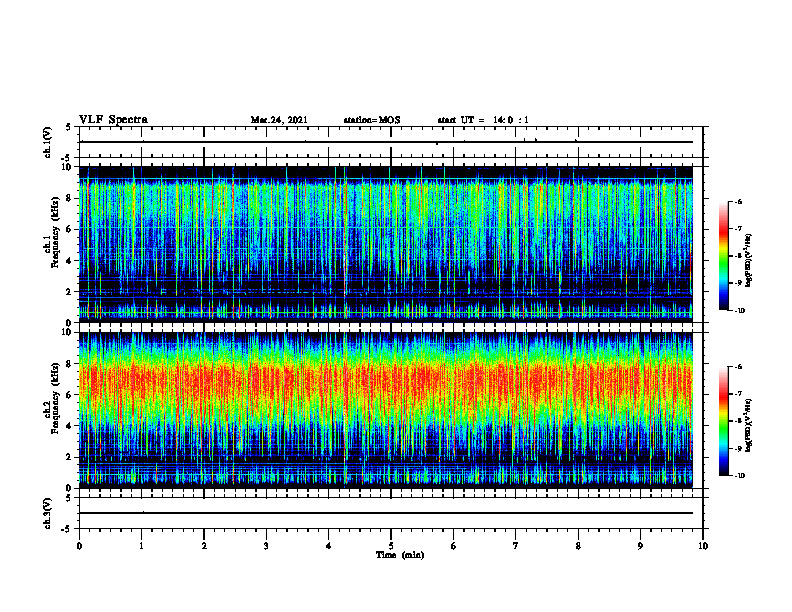The image size is (792, 612).
Task: Click the time axis tick label "7"
Action: (516, 546)
